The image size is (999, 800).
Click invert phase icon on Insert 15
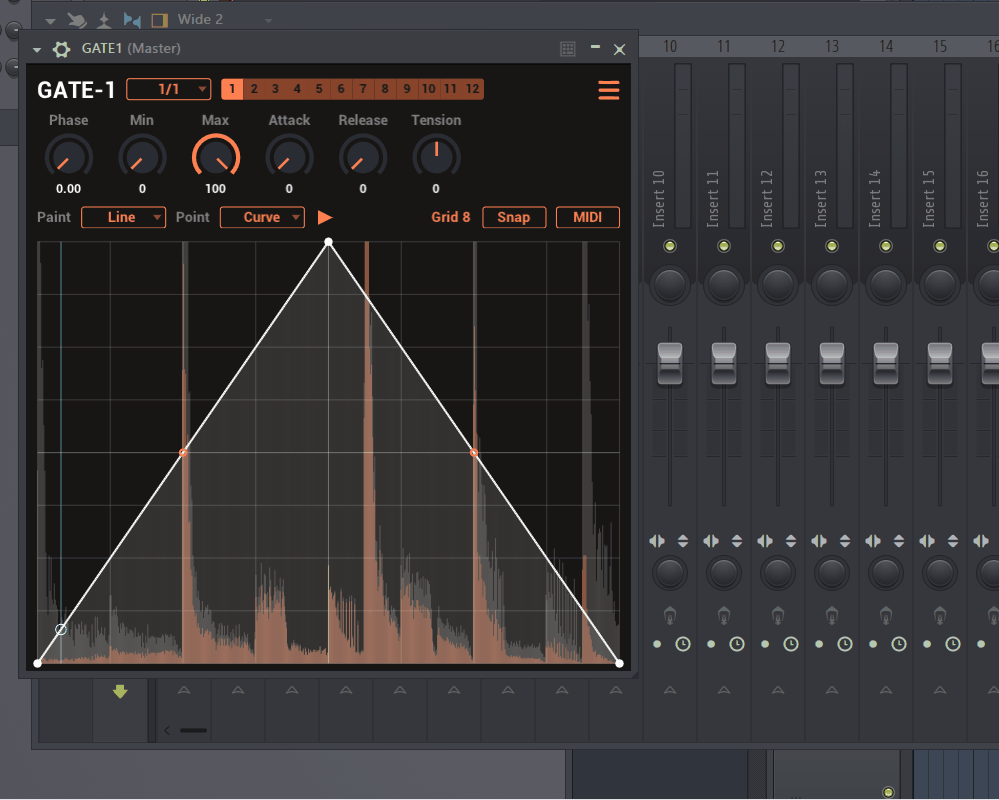[953, 541]
